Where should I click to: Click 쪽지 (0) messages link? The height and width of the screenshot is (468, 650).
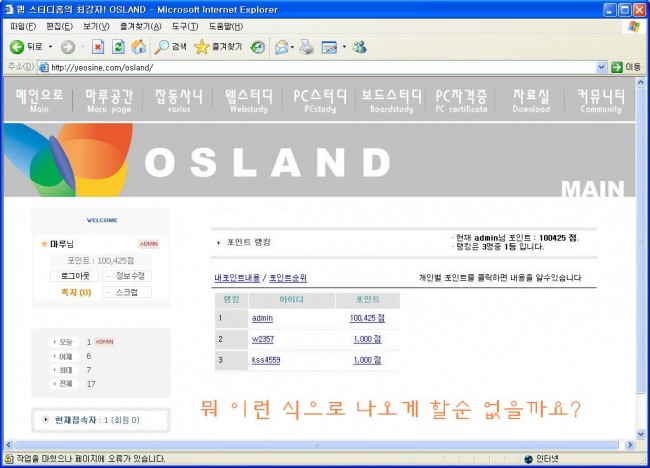tap(76, 292)
